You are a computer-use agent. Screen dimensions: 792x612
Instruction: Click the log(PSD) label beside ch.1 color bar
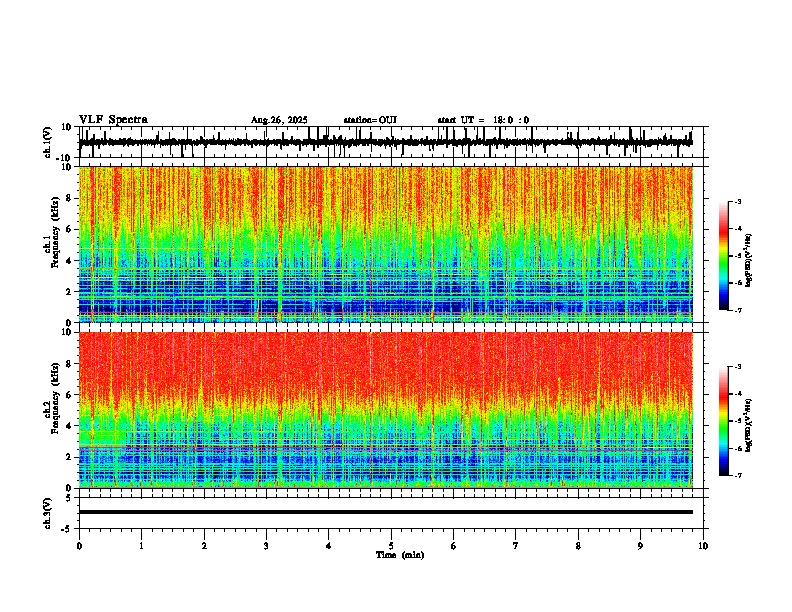748,260
